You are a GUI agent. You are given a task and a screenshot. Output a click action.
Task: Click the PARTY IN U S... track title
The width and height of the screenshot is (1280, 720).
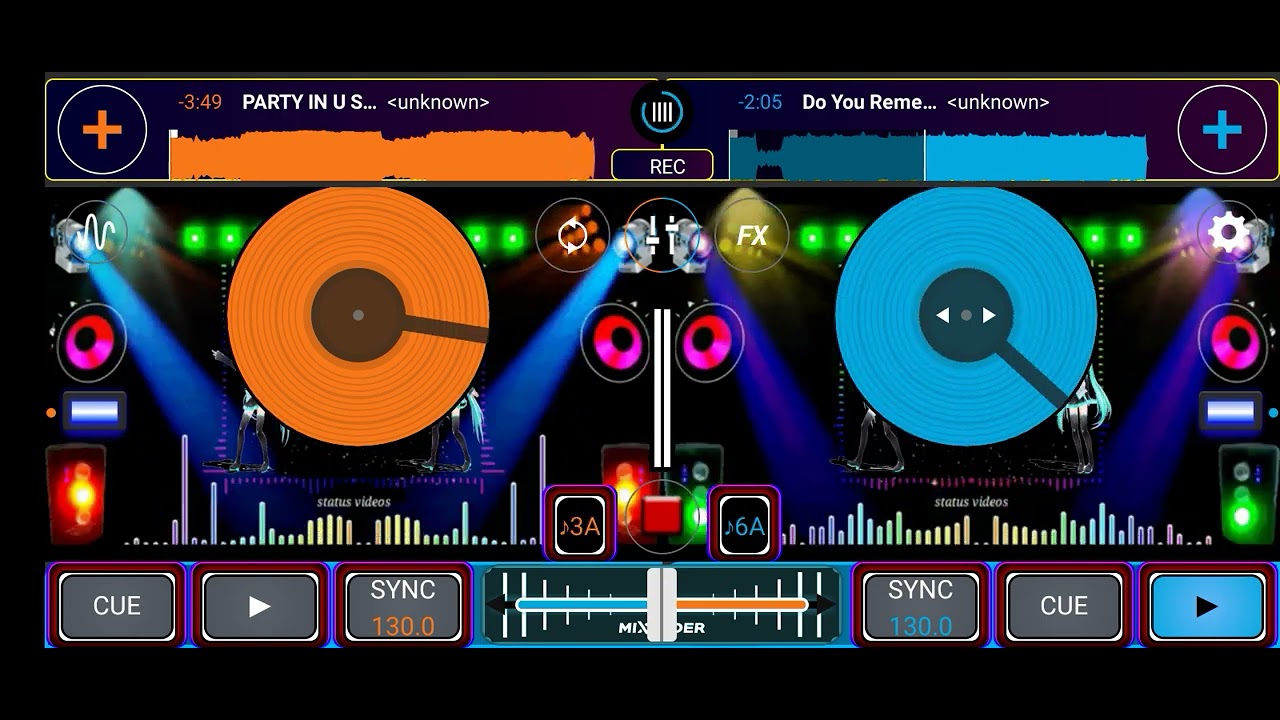pyautogui.click(x=310, y=102)
